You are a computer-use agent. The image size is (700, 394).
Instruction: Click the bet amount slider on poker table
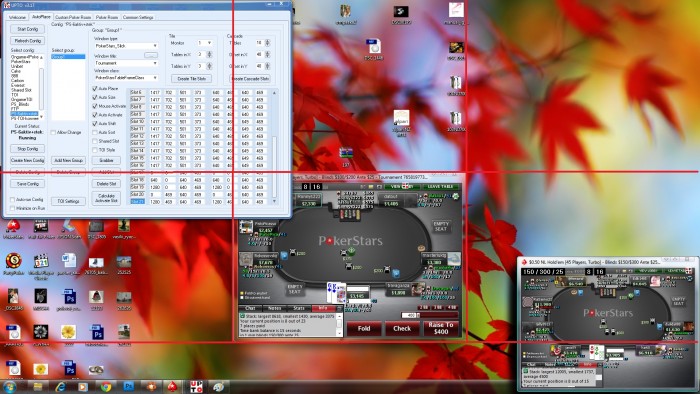point(437,315)
